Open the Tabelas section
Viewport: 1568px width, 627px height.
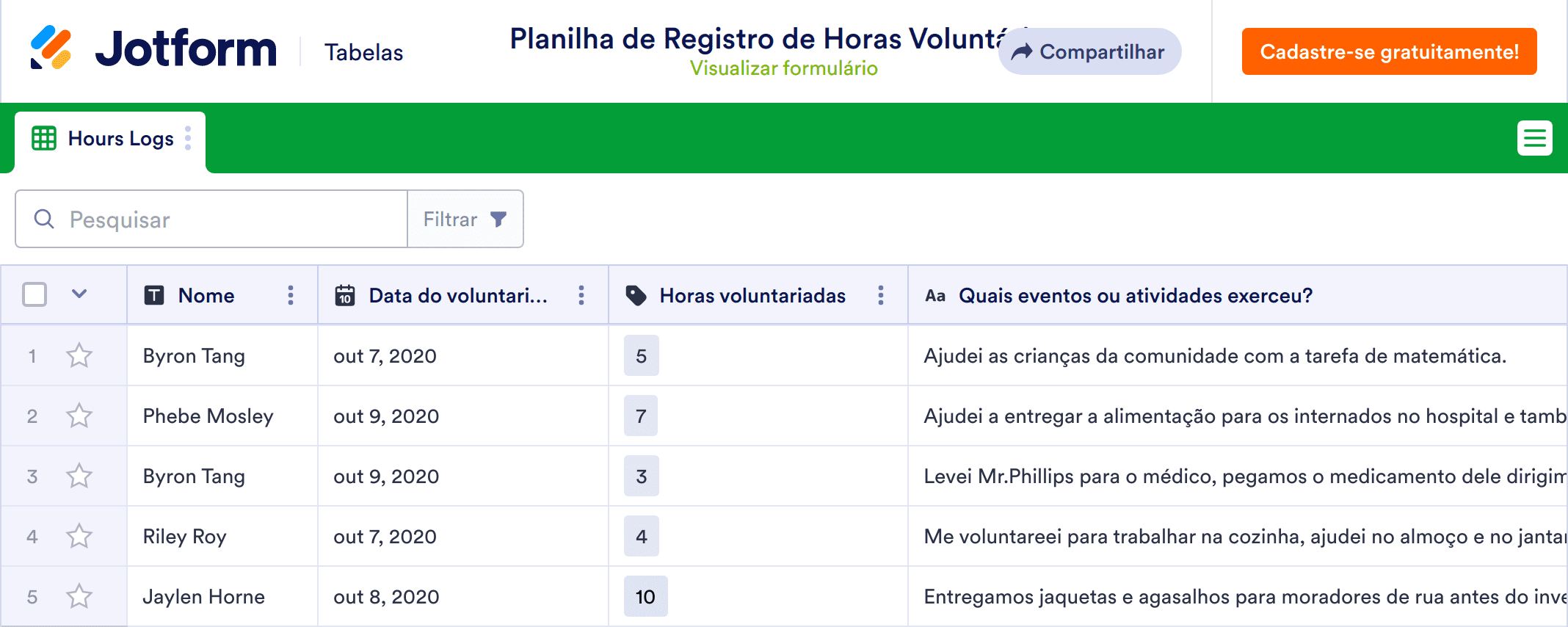pos(364,52)
